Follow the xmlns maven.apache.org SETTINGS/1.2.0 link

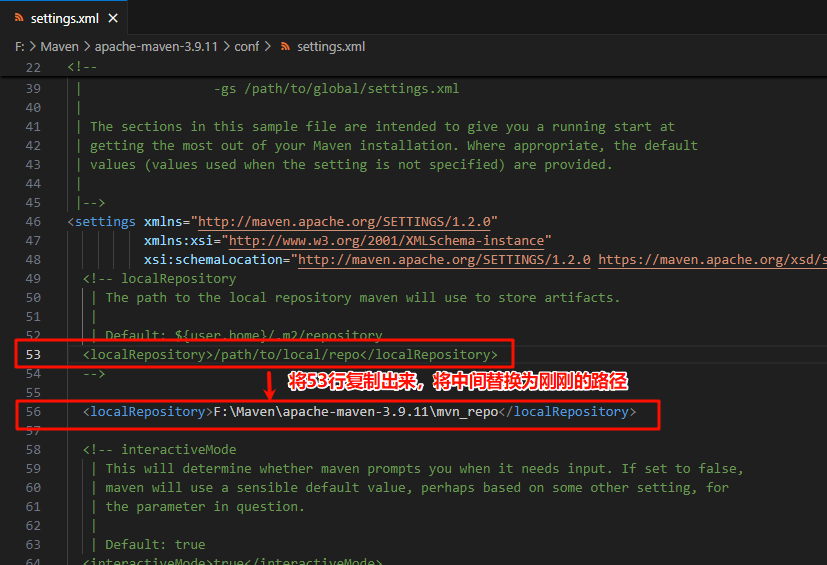(347, 222)
